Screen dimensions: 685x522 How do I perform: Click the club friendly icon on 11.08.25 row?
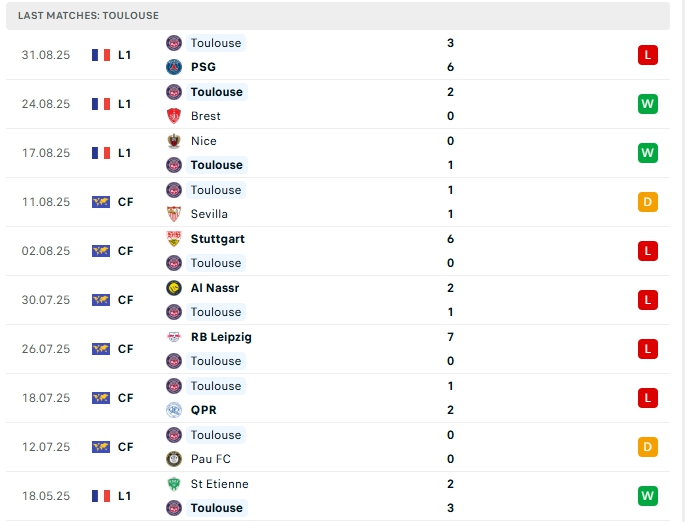pyautogui.click(x=101, y=202)
